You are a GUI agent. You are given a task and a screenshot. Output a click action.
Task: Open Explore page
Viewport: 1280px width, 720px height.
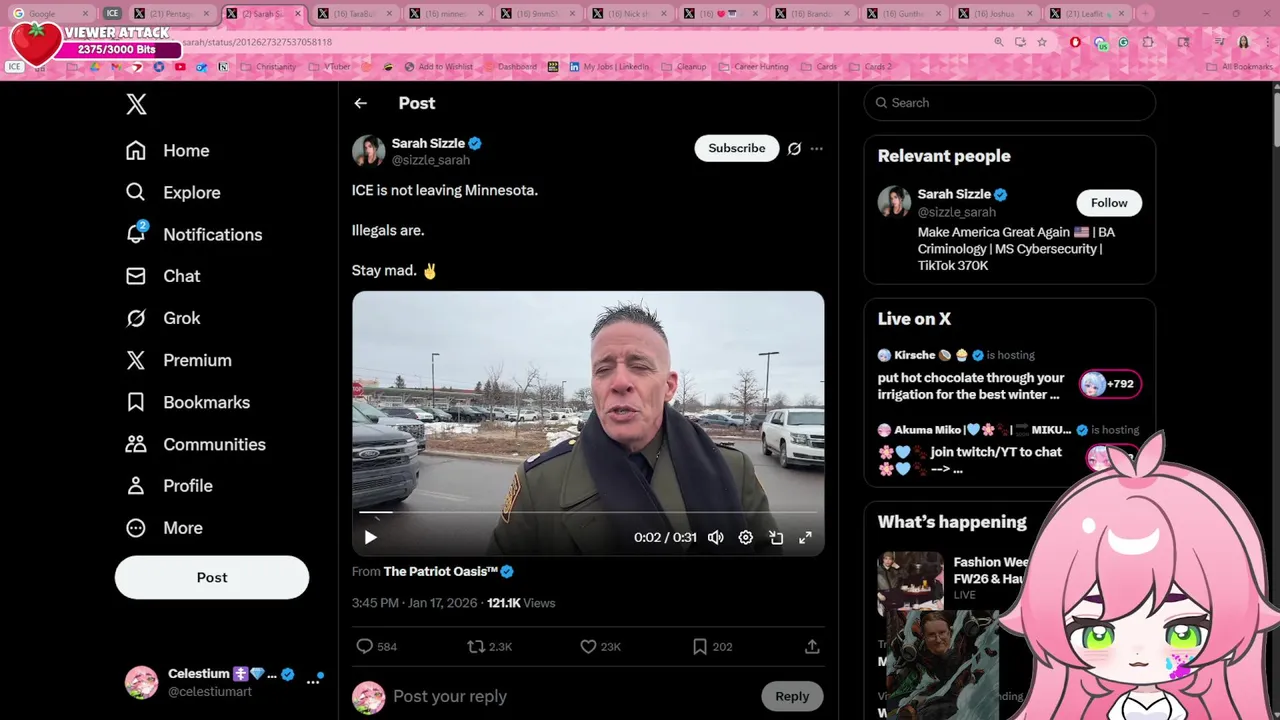(x=172, y=193)
